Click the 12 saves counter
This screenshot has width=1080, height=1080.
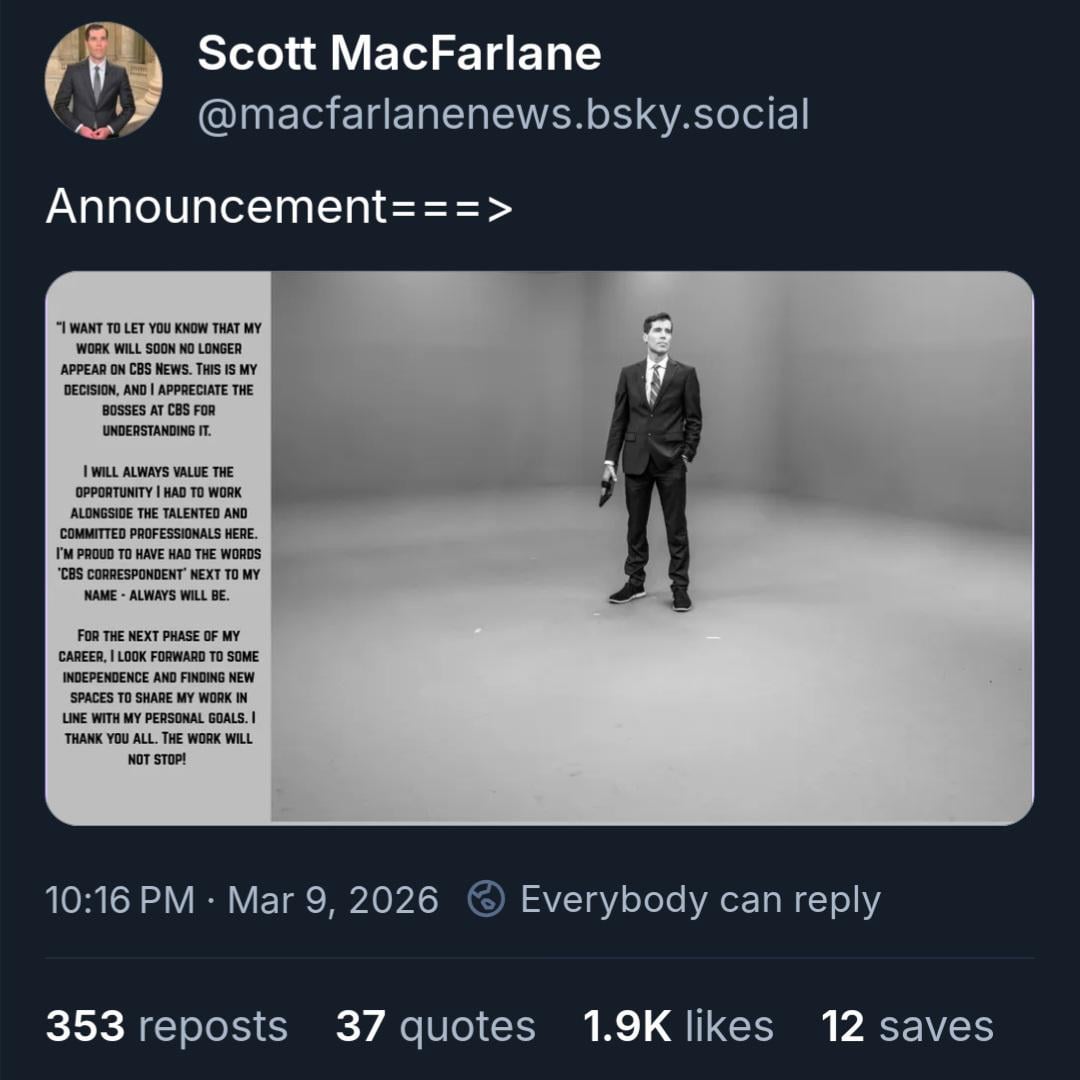[907, 1026]
